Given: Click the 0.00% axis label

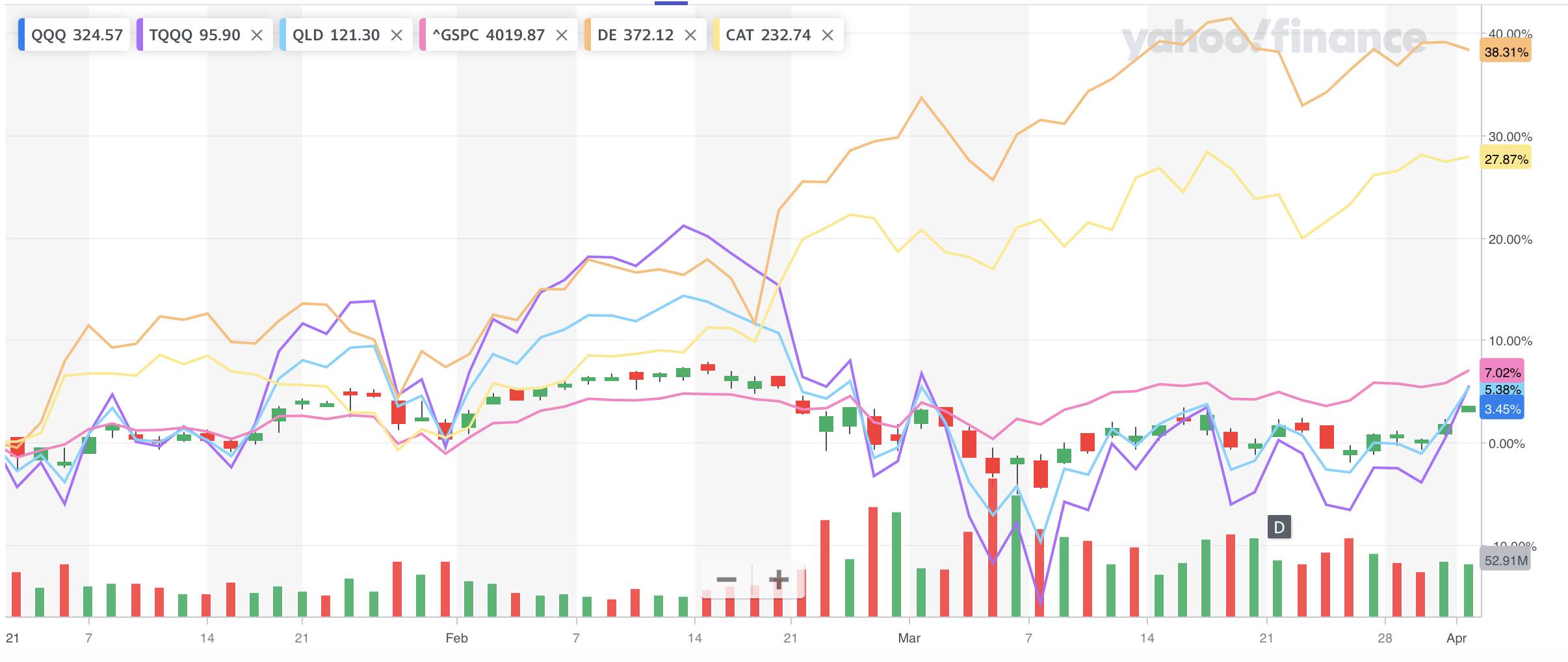Looking at the screenshot, I should tap(1507, 444).
